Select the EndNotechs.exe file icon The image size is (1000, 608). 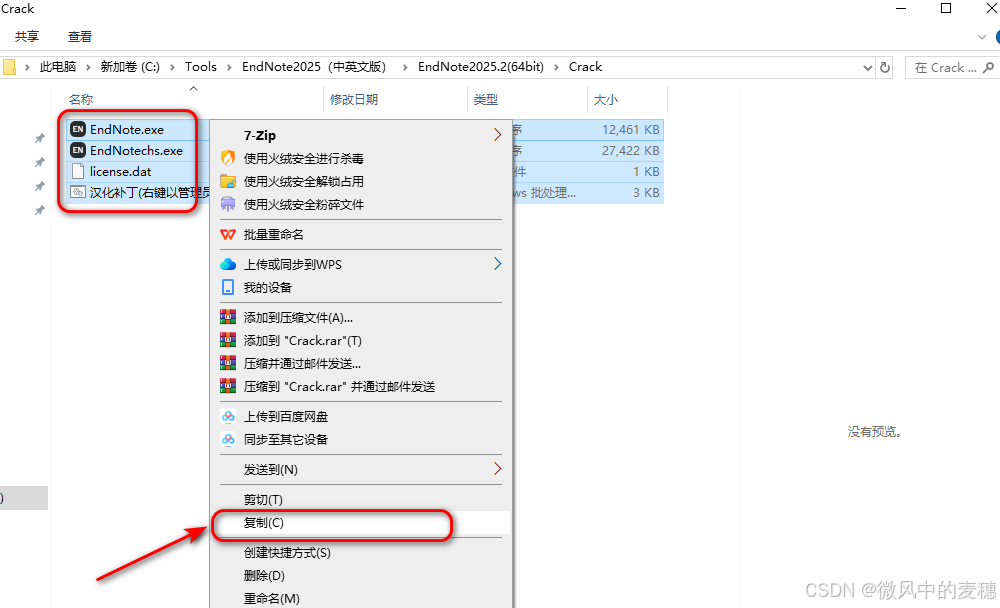click(x=79, y=150)
